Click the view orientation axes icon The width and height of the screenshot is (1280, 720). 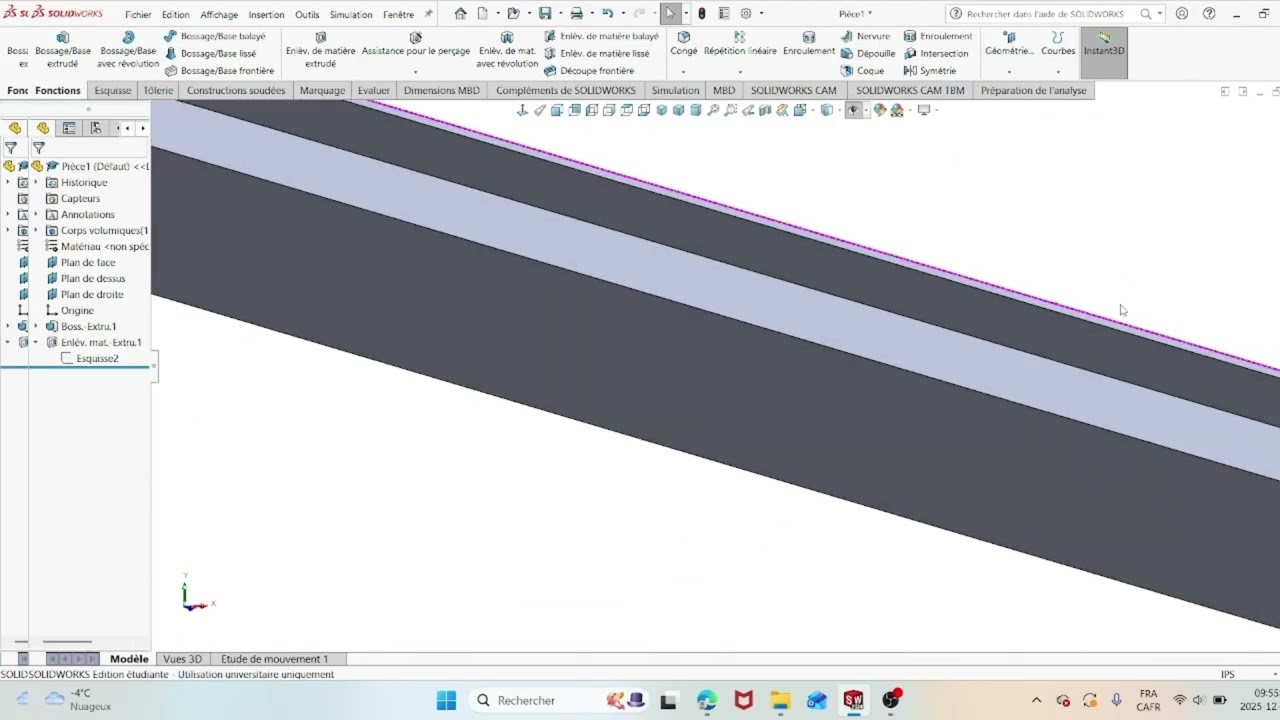coord(522,110)
